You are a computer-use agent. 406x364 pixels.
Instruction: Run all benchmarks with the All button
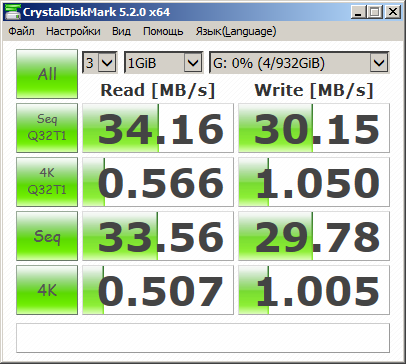click(x=47, y=74)
